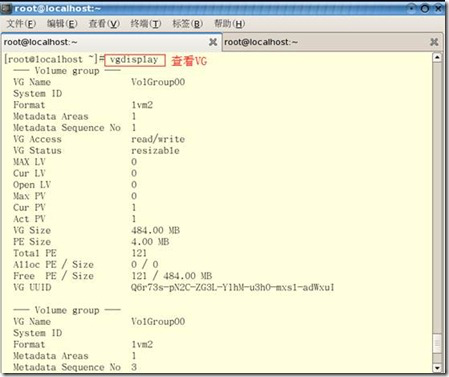449x377 pixels.
Task: Click the vgdisplay command text
Action: pyautogui.click(x=134, y=60)
